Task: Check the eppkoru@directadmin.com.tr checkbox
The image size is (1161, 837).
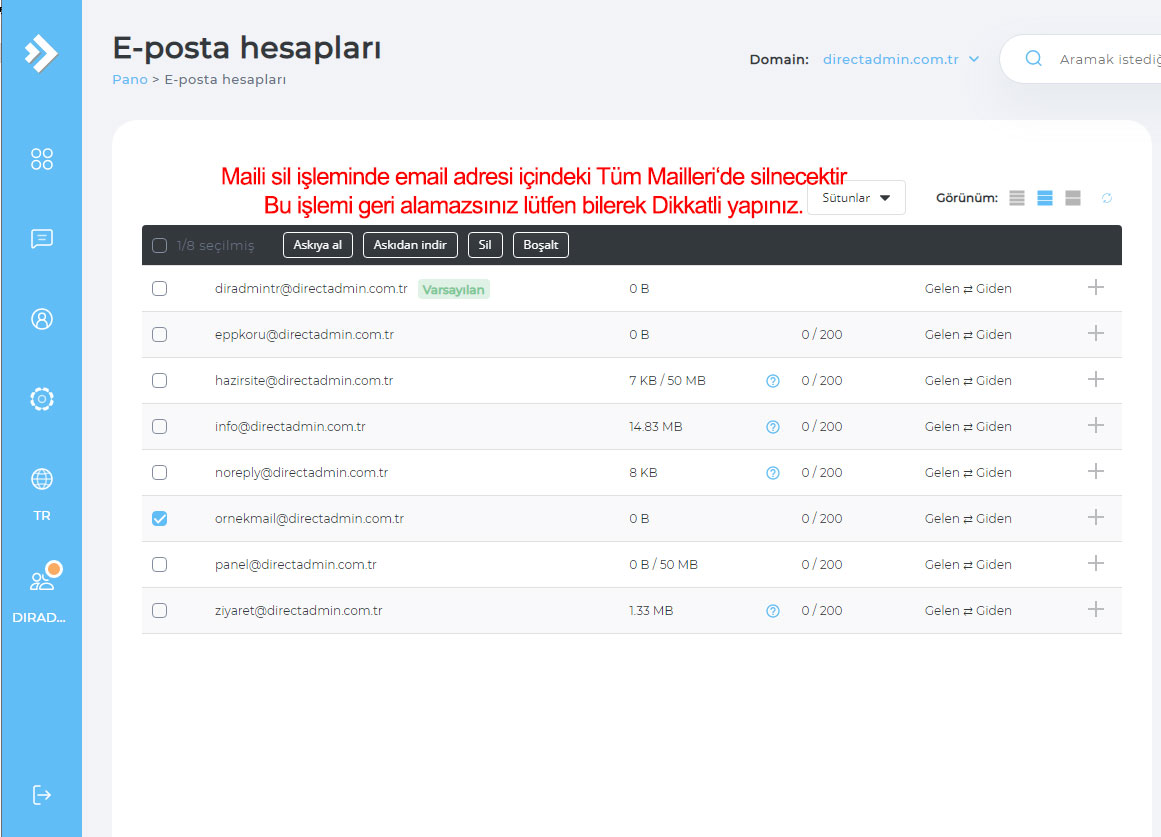Action: point(159,334)
